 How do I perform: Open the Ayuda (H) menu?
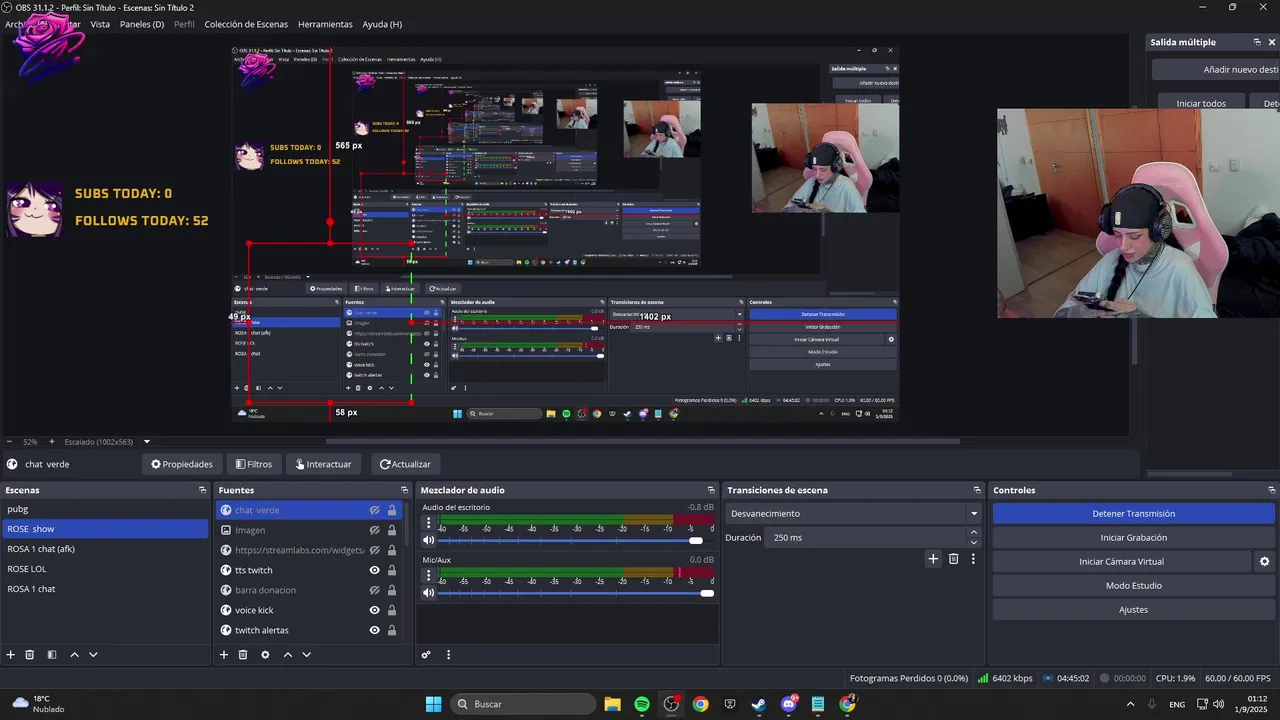pos(382,24)
